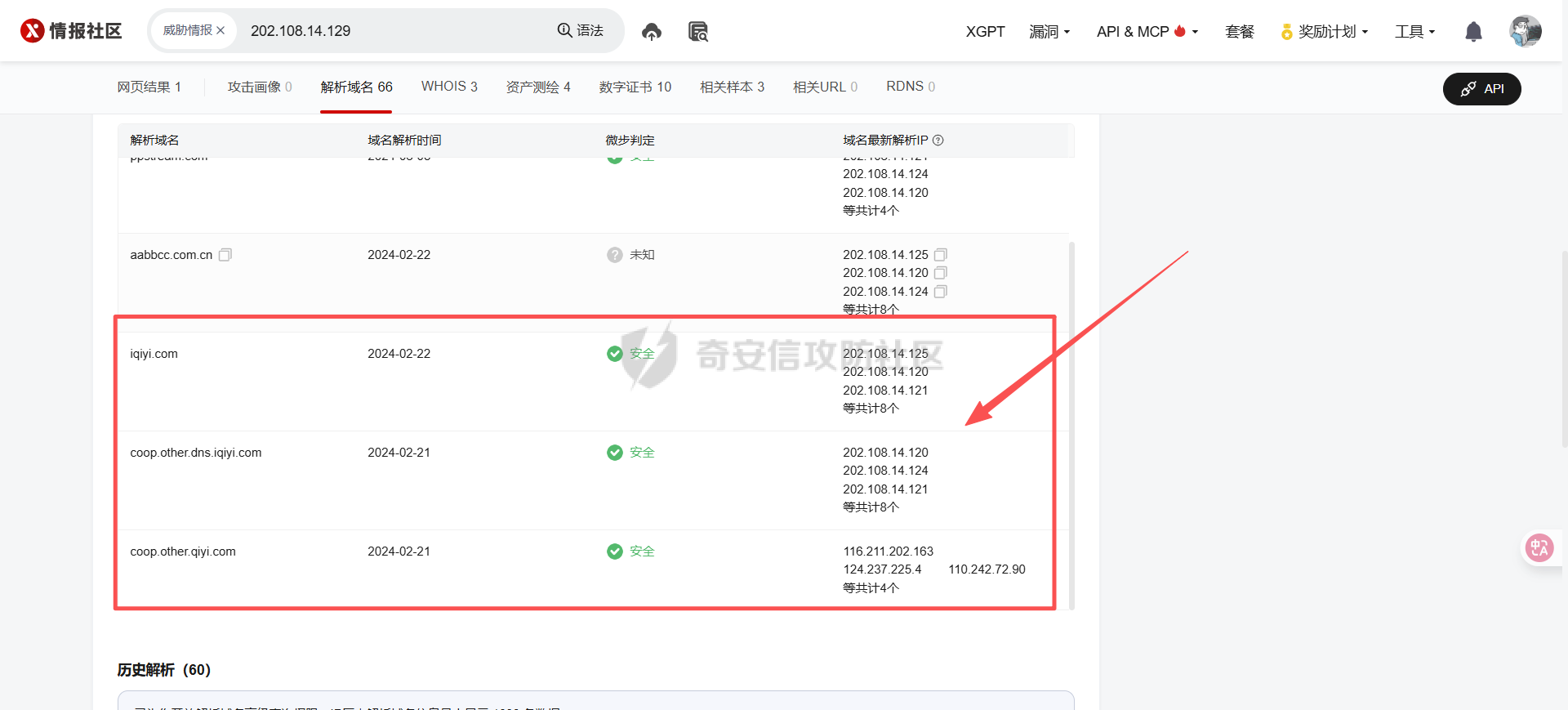Click help icon beside 域名最新解析IP

[x=938, y=141]
